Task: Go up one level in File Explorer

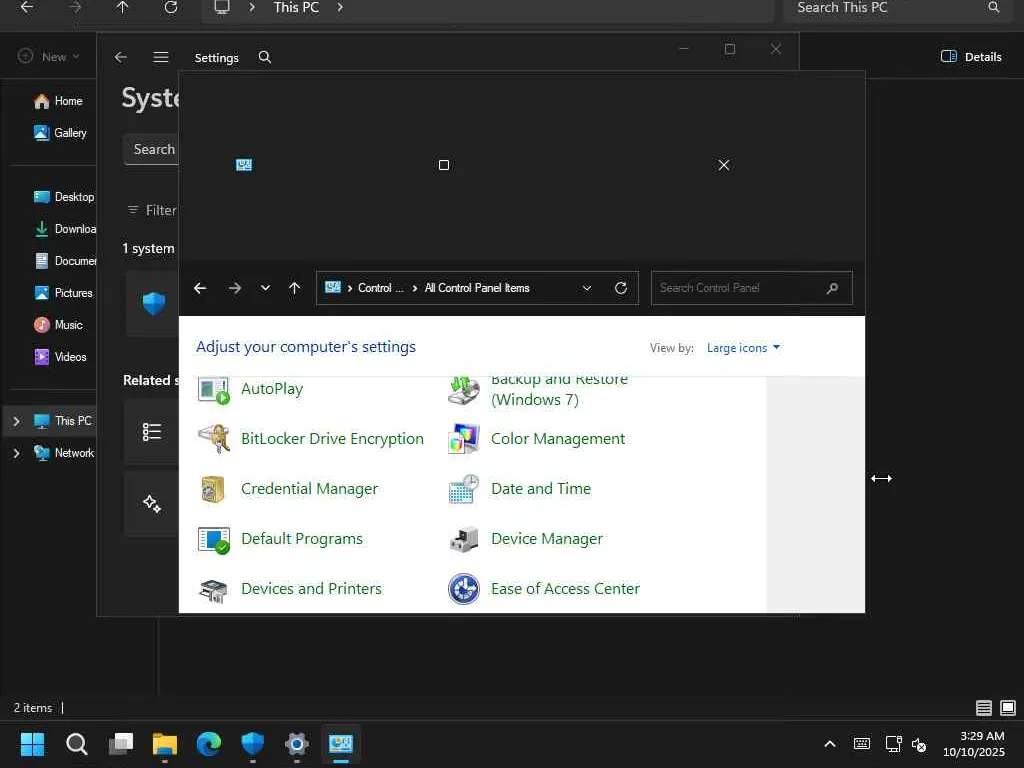Action: click(x=123, y=8)
